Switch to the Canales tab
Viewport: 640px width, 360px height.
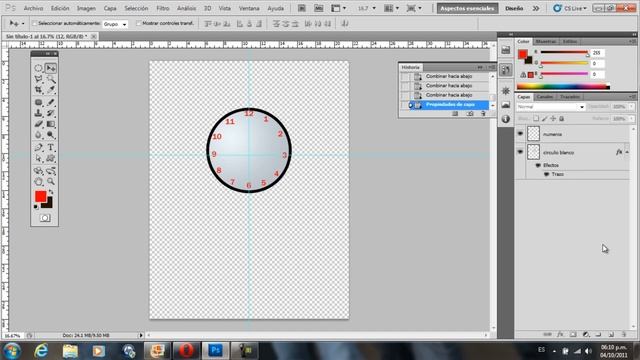pyautogui.click(x=544, y=97)
